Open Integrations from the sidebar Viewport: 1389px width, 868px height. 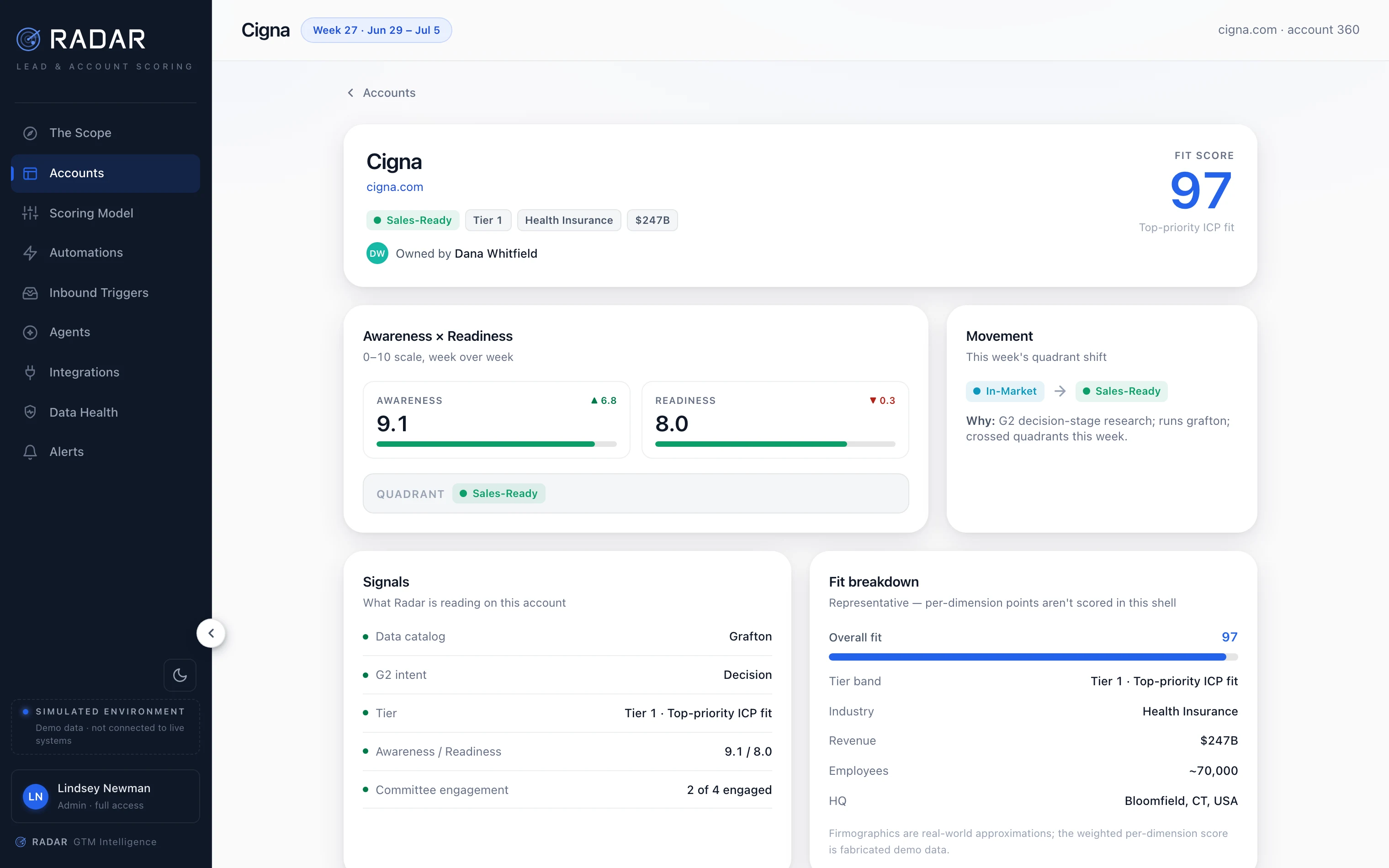106,373
